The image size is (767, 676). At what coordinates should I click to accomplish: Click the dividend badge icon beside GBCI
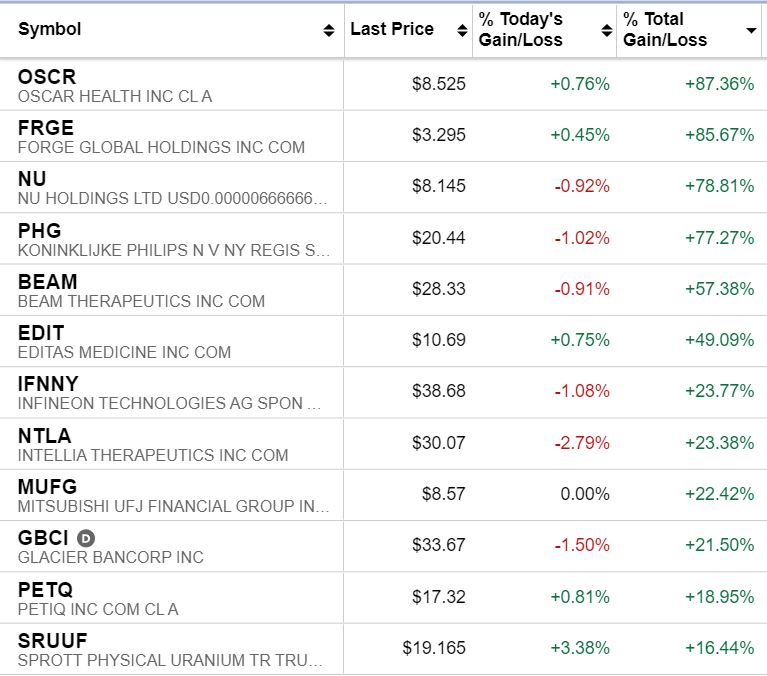pos(86,538)
